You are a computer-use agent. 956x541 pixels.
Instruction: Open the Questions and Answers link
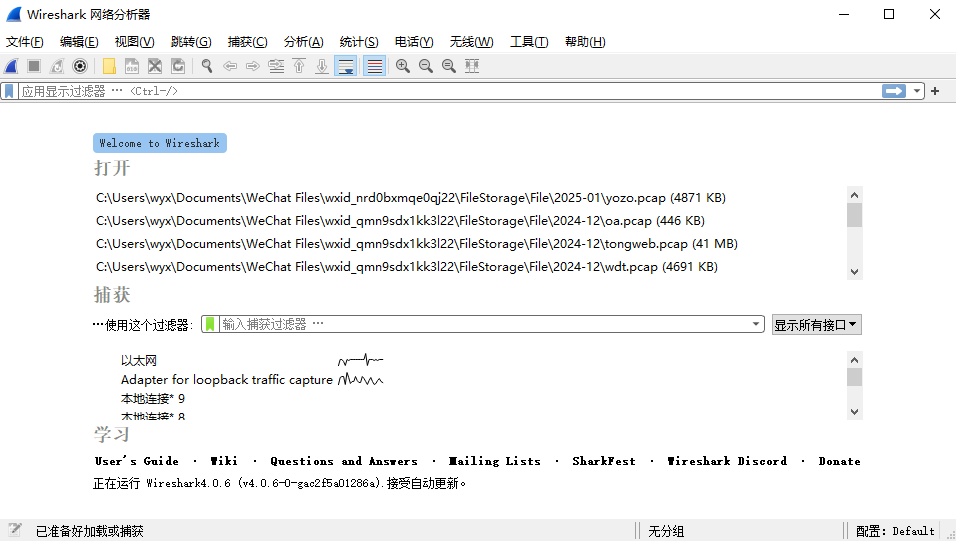coord(344,461)
